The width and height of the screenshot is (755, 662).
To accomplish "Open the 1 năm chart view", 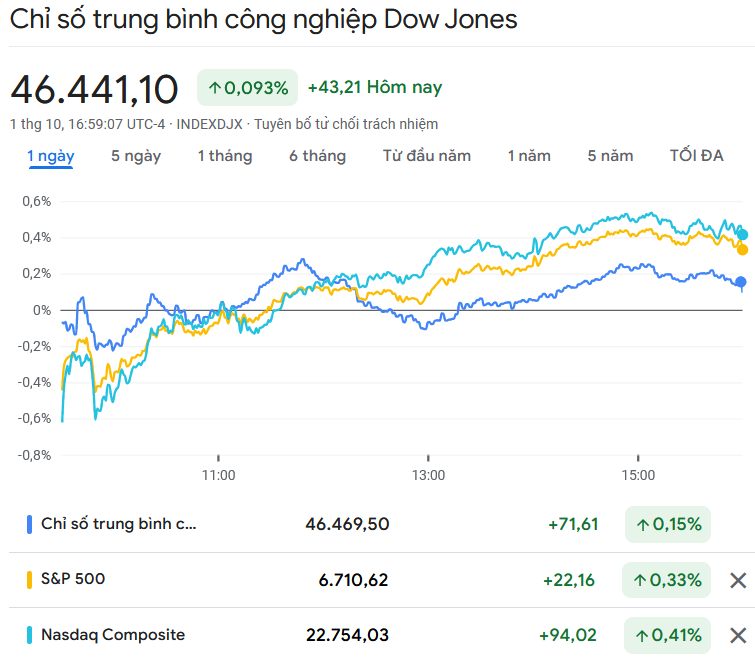I will point(529,156).
